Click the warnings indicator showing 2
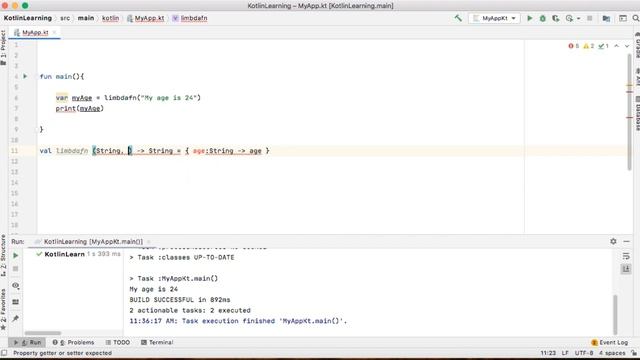 pos(589,46)
